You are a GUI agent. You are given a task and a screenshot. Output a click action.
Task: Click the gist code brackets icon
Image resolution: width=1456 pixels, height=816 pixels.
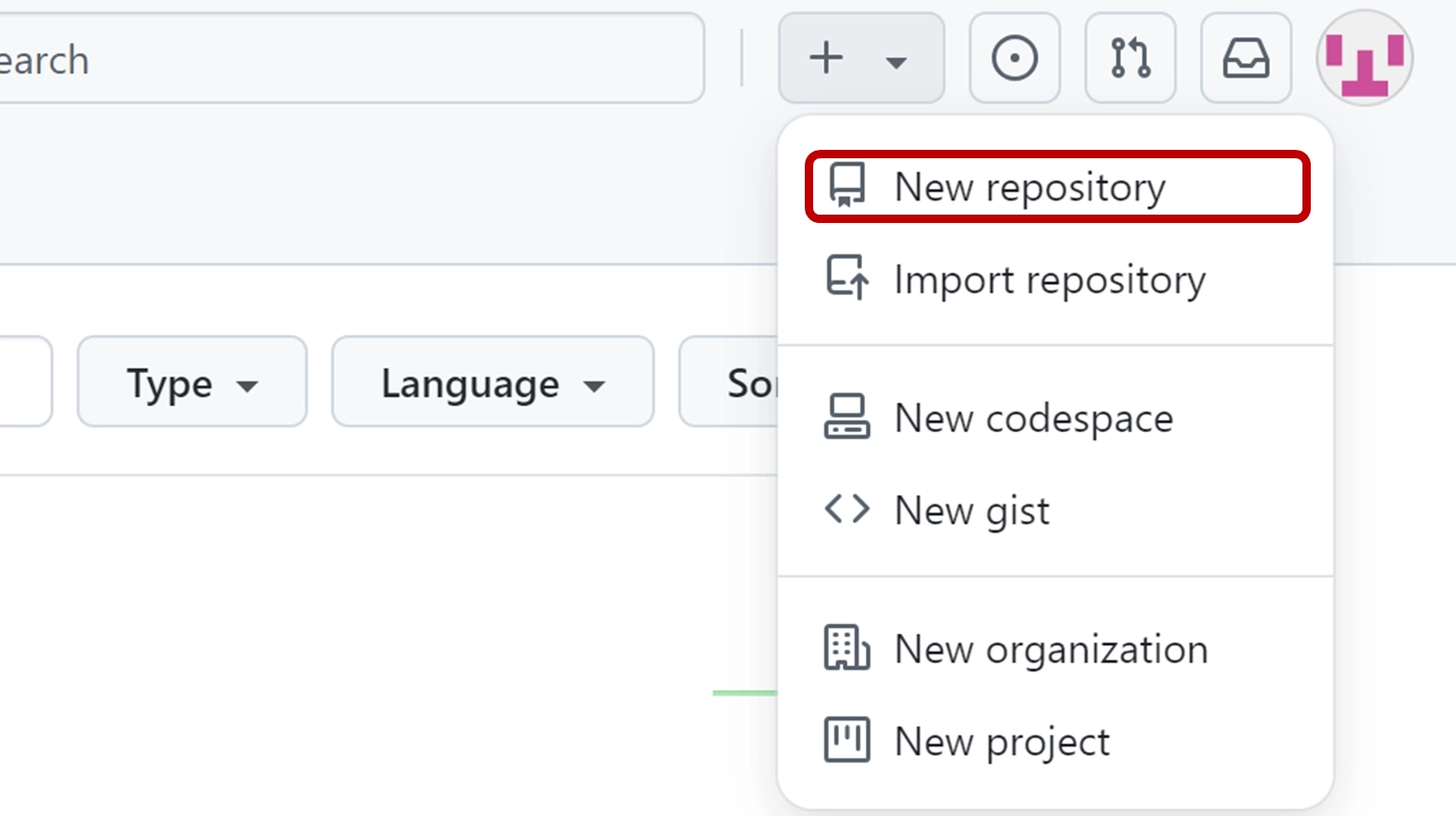point(846,509)
